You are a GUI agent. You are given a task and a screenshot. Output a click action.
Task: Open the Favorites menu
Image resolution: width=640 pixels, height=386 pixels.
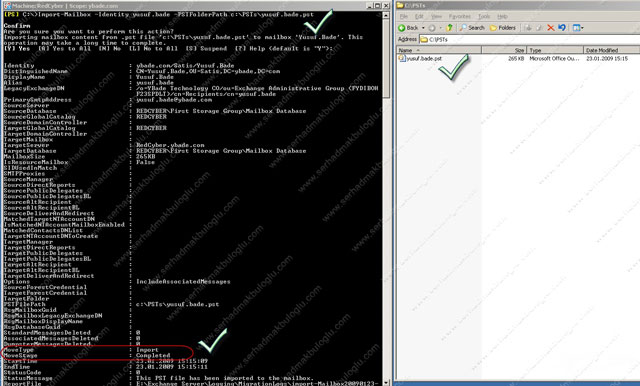(460, 16)
